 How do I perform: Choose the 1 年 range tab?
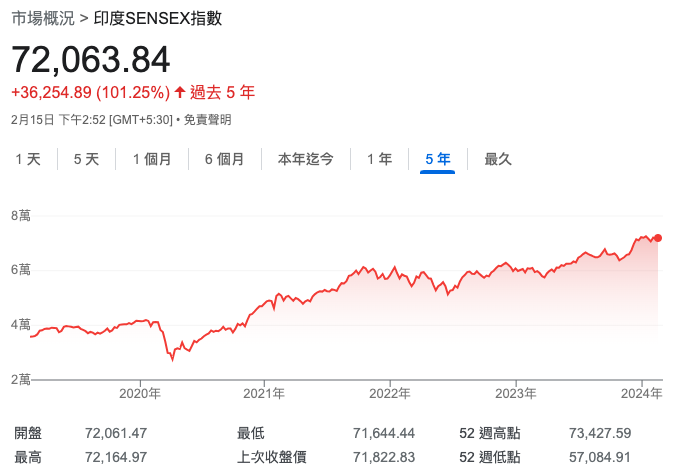coord(379,159)
